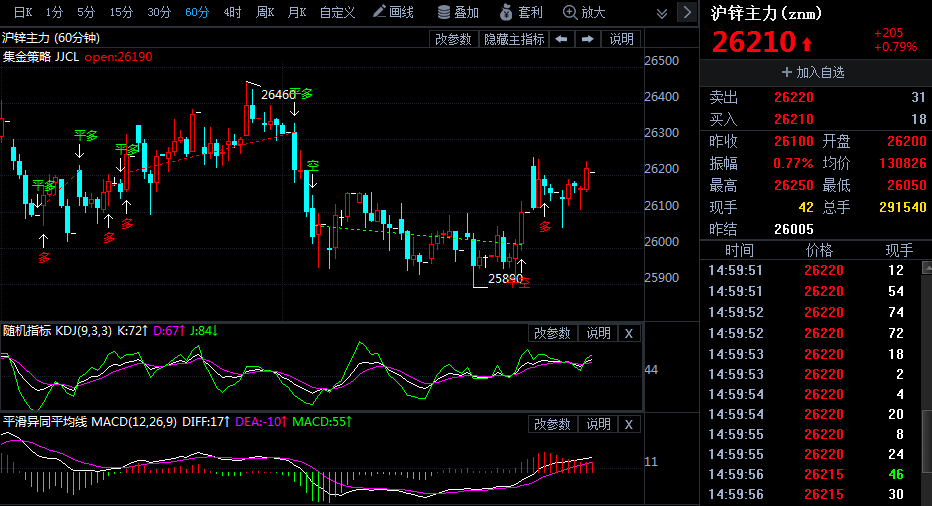
Task: Click the 叠加 overlay icon
Action: (458, 13)
